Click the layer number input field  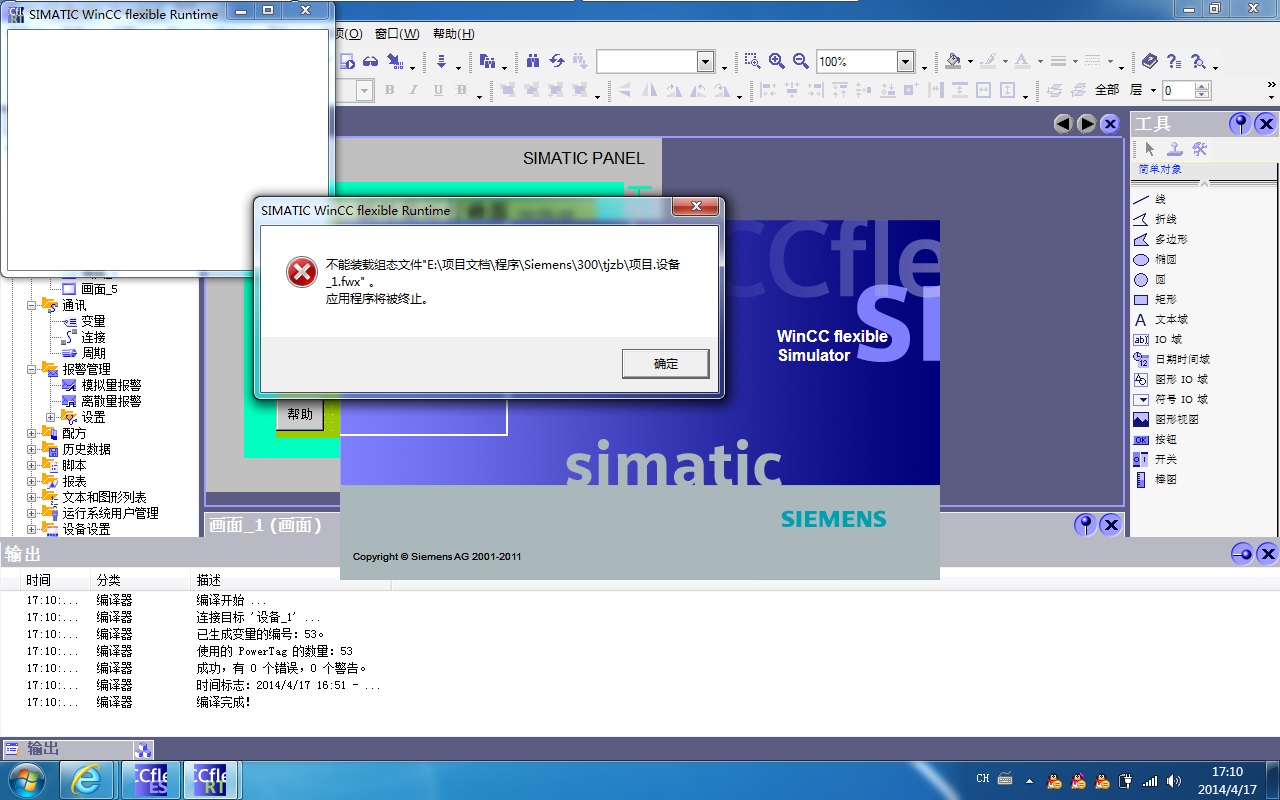coord(1178,90)
